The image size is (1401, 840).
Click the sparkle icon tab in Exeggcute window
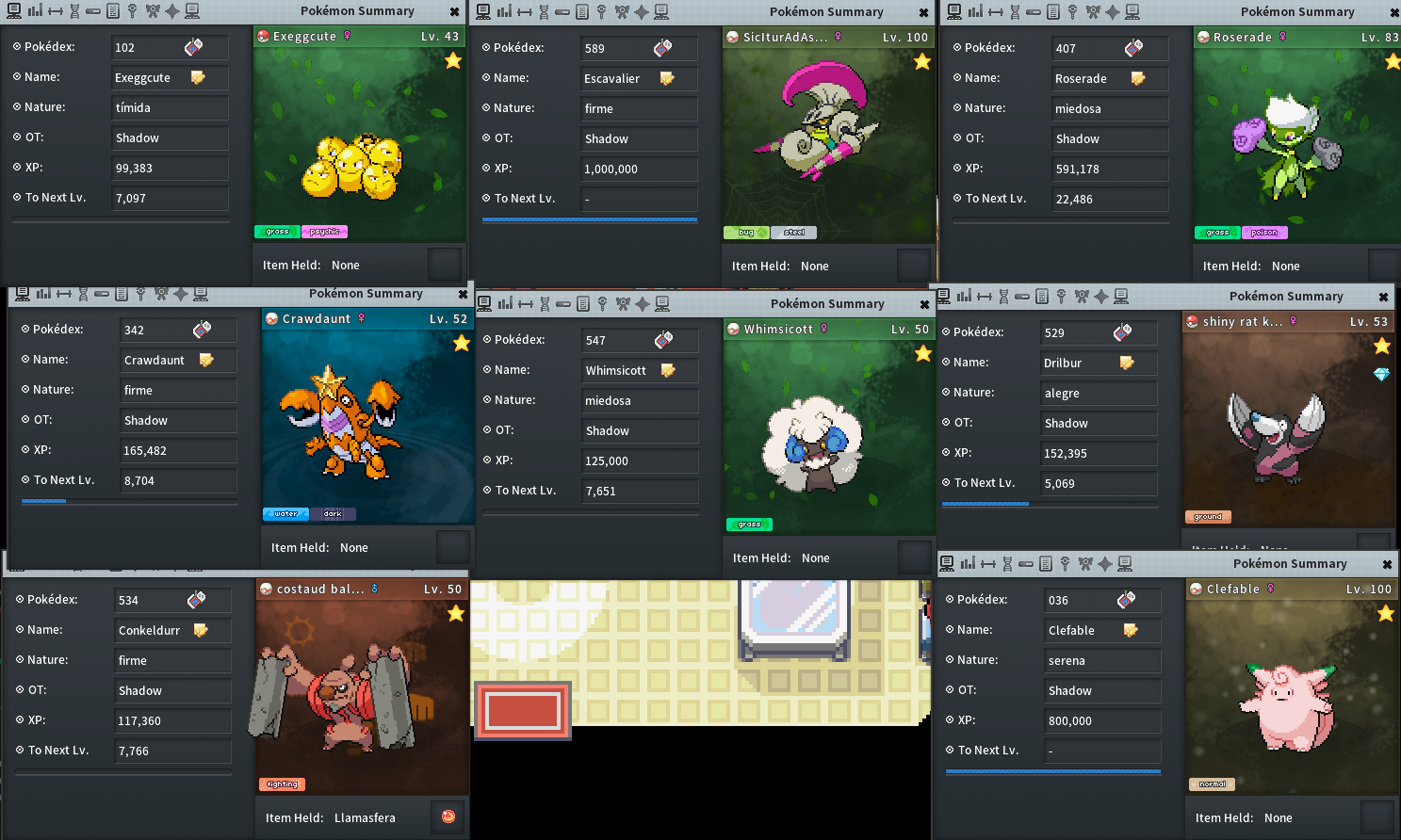coord(172,11)
